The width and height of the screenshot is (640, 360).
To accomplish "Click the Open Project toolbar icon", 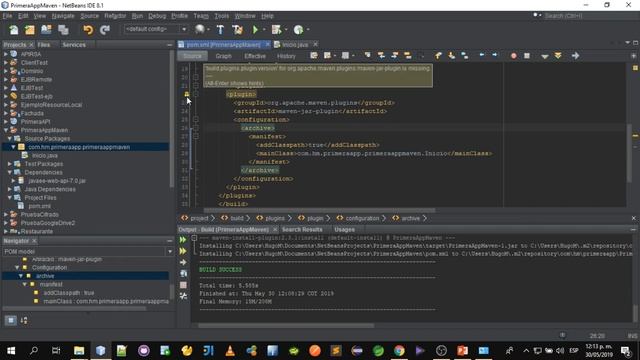I will click(46, 30).
